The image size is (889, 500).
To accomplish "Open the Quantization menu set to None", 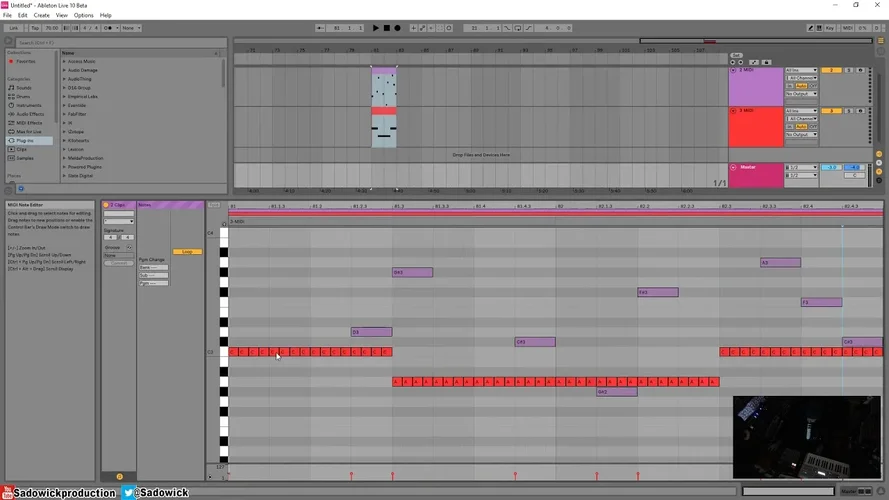I will coord(131,28).
